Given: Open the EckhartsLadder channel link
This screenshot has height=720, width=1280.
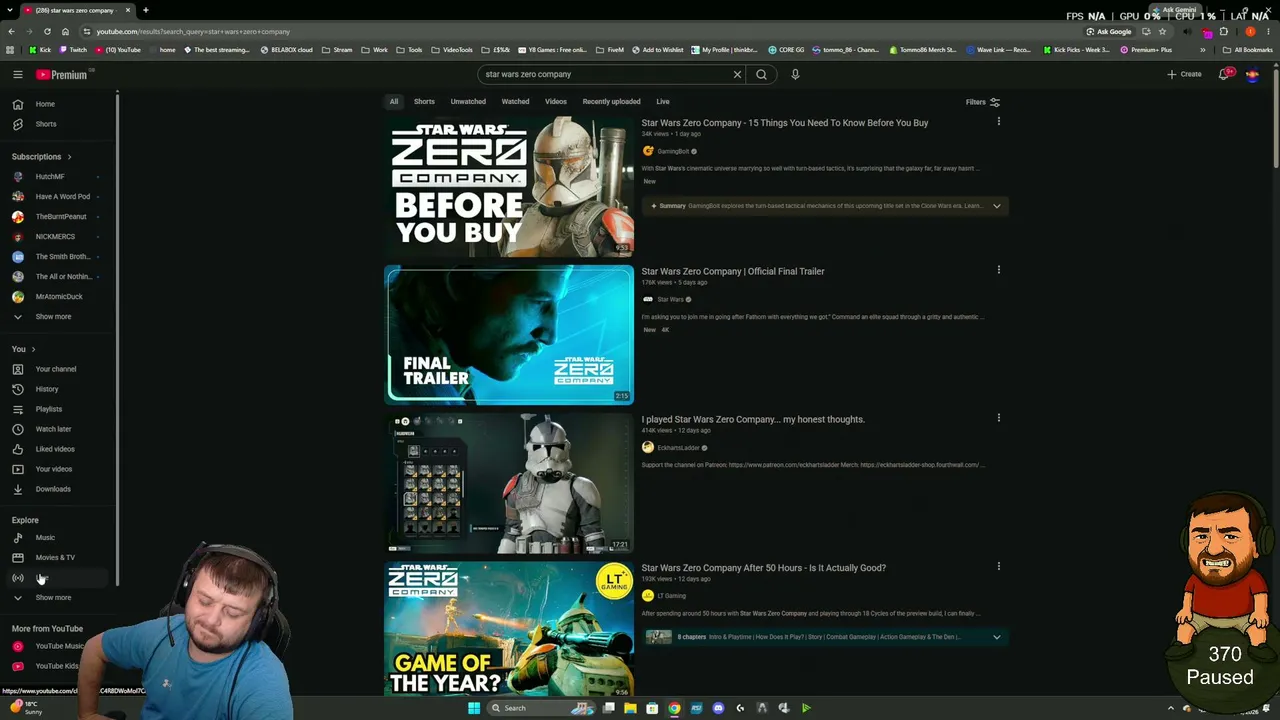Looking at the screenshot, I should (x=678, y=448).
